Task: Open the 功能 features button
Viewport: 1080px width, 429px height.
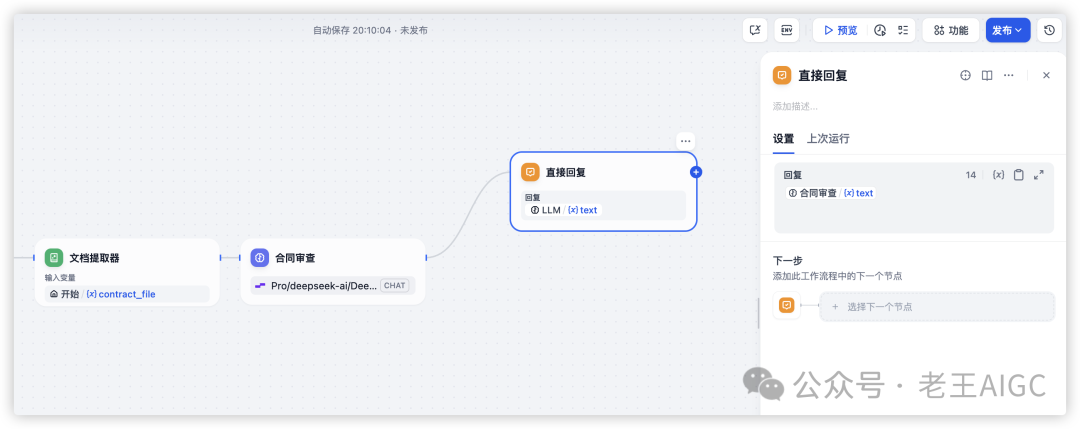Action: pyautogui.click(x=951, y=30)
